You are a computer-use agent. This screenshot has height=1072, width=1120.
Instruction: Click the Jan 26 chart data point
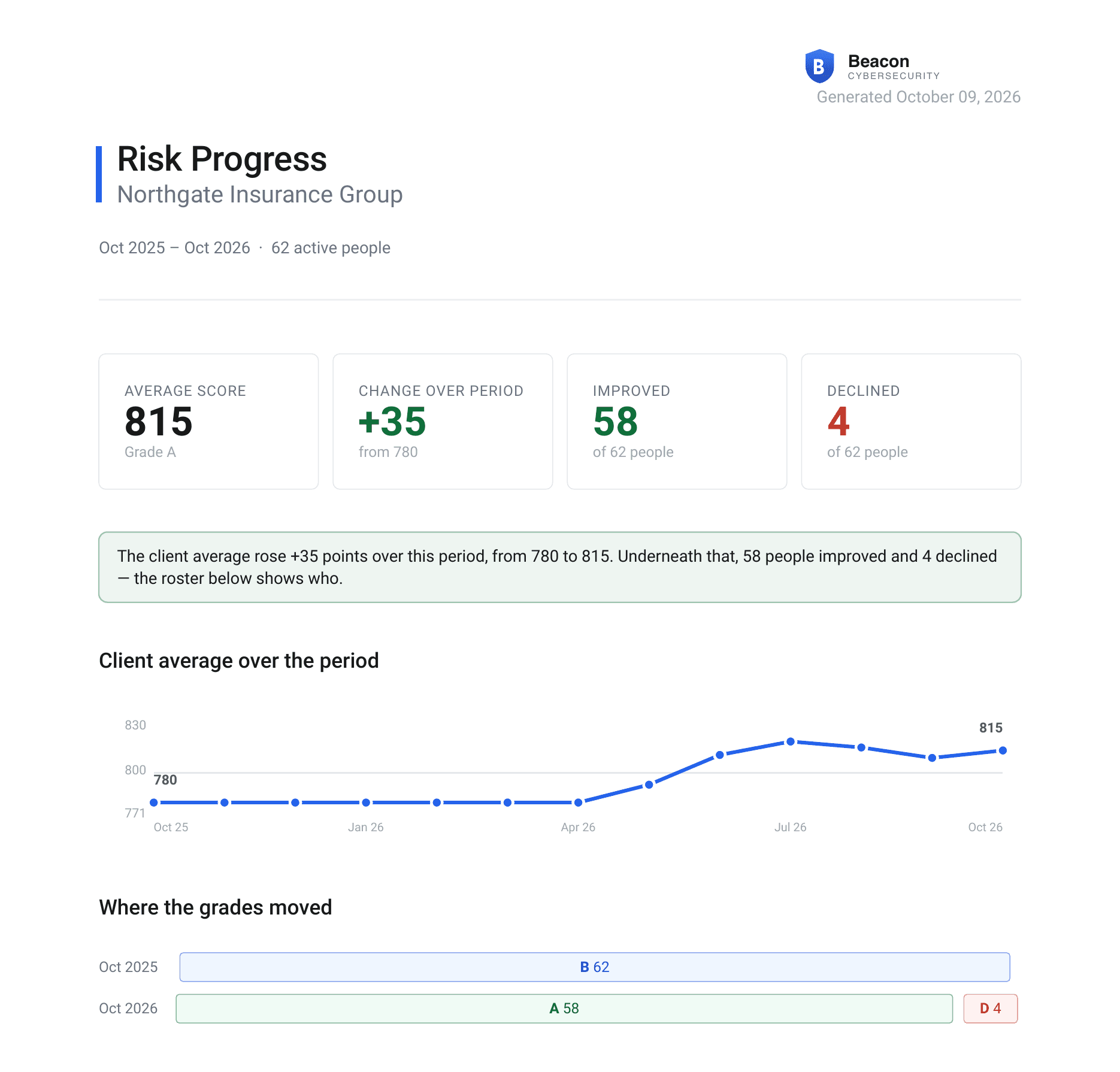[x=366, y=803]
